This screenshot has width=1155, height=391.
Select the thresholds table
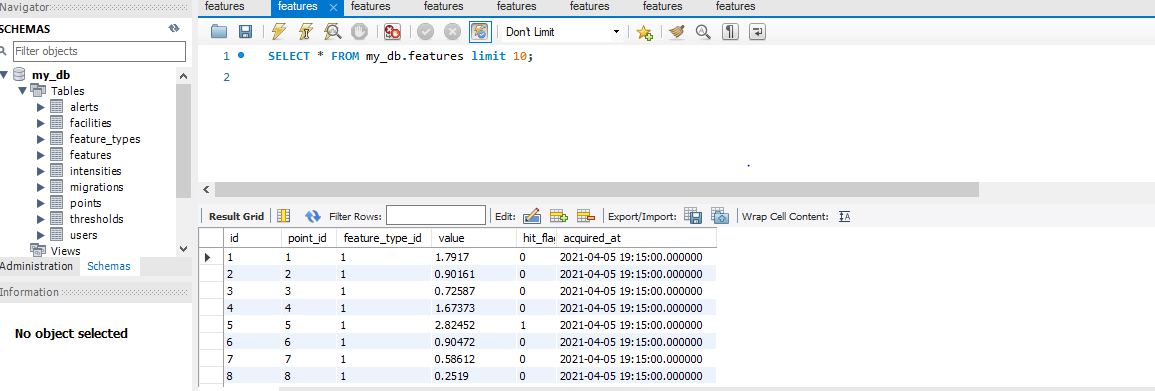96,219
